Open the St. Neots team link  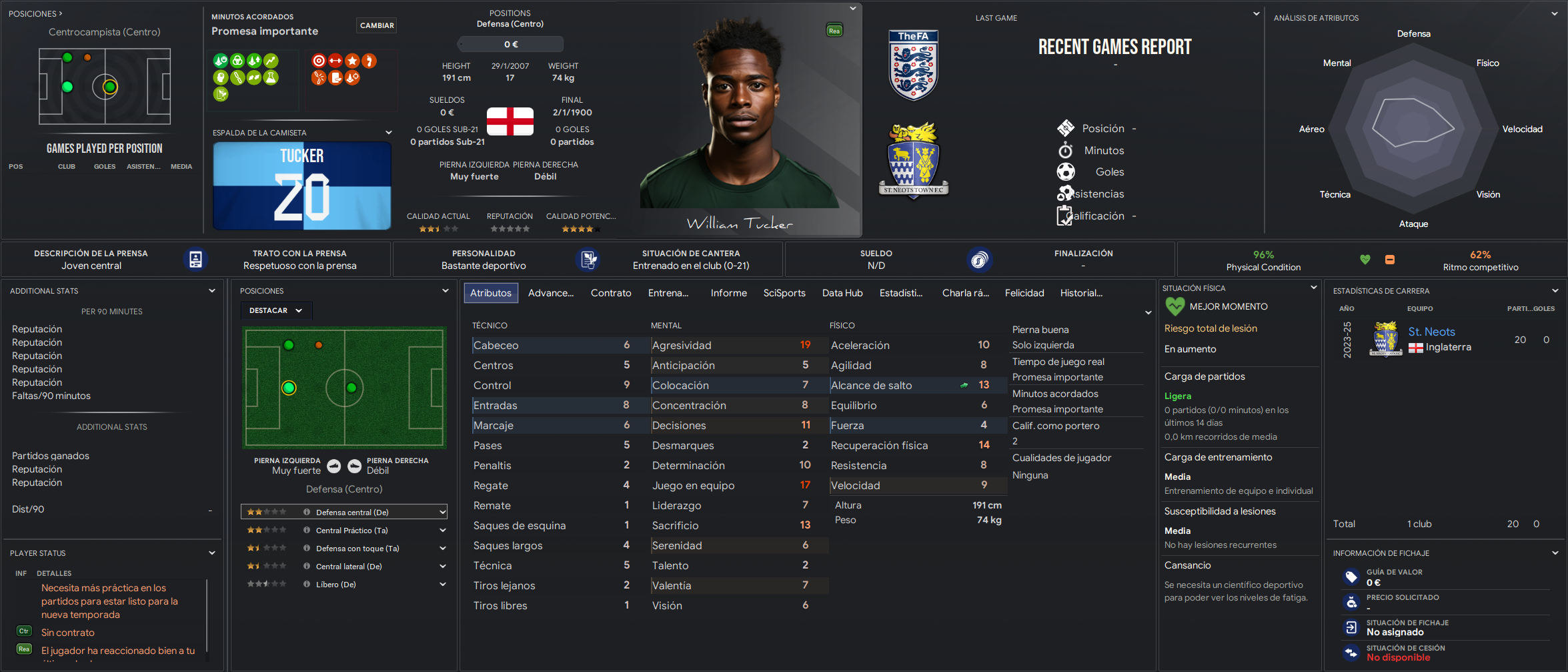1431,332
